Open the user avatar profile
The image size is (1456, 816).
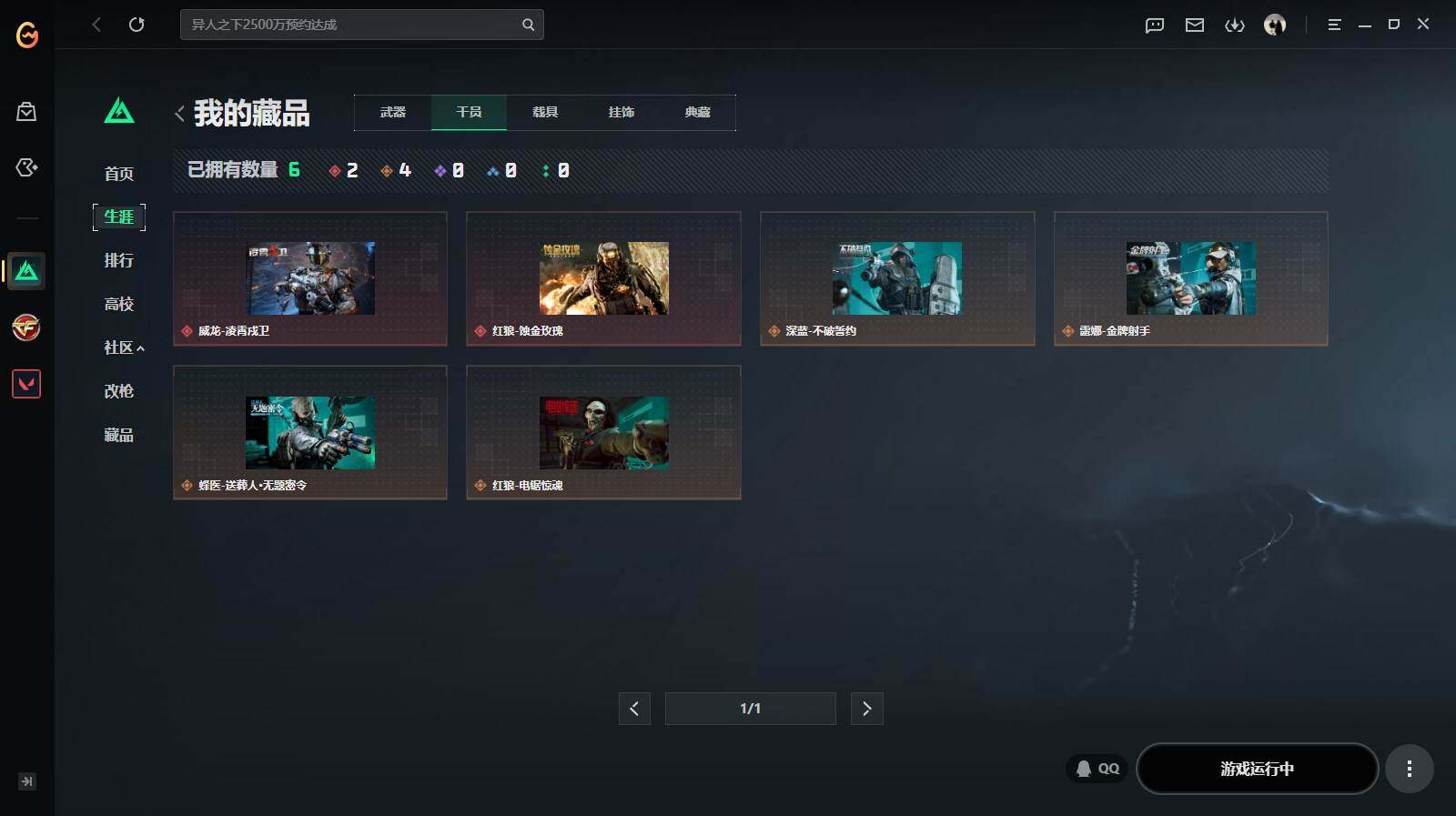[x=1275, y=25]
